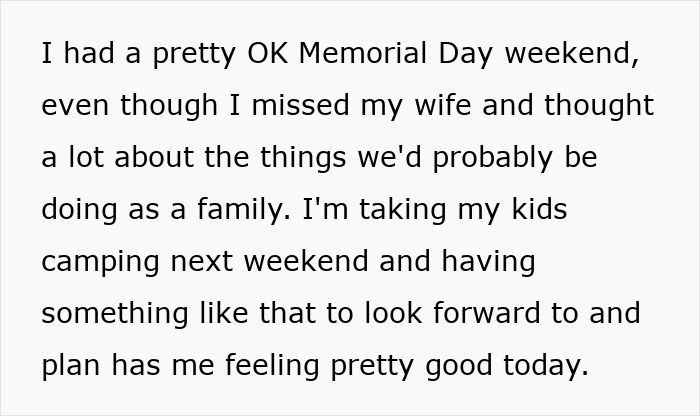Viewport: 700px width, 416px height.
Task: Click the word "doing"
Action: (76, 208)
